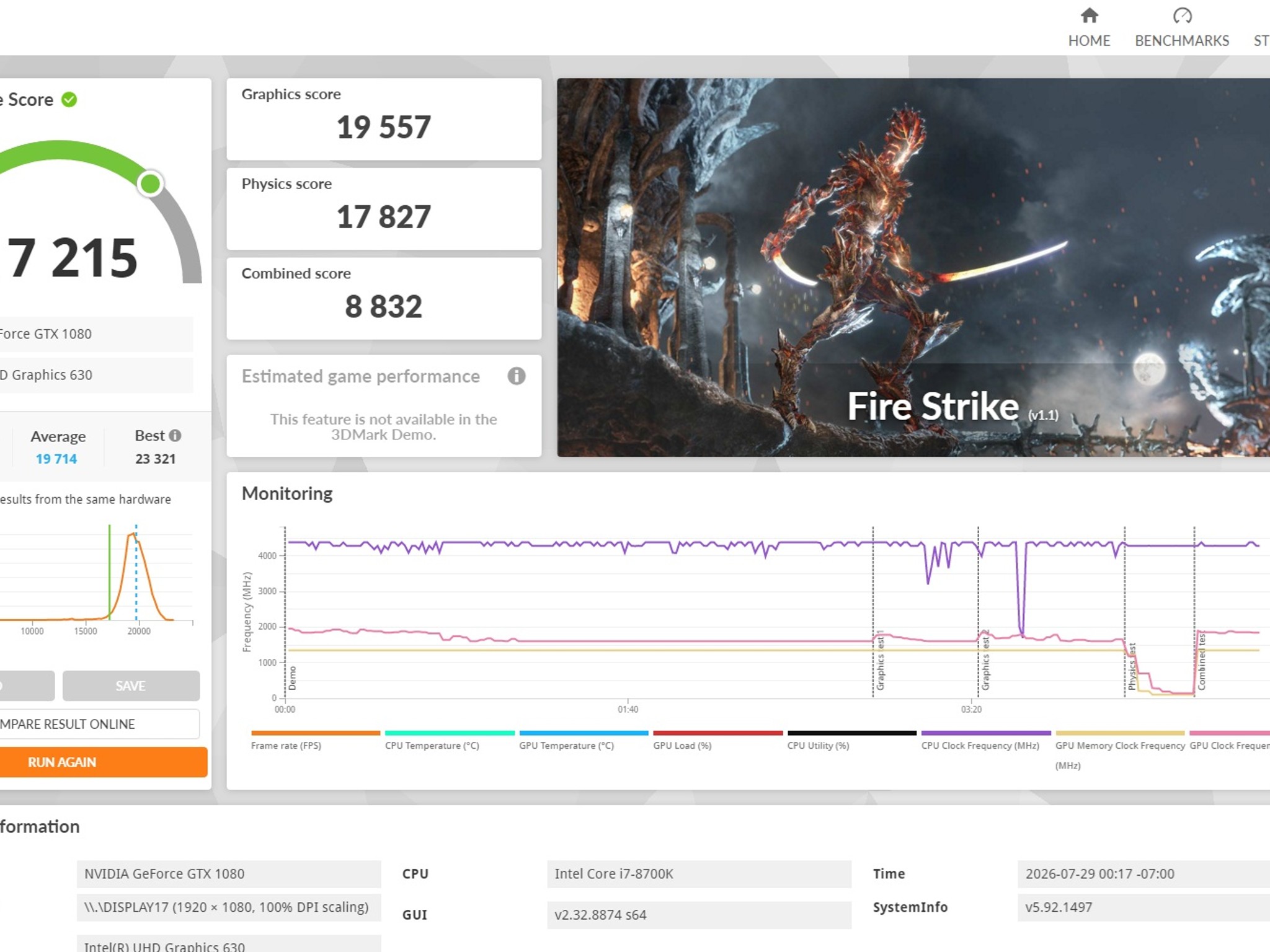The width and height of the screenshot is (1270, 952).
Task: Open the HOME house icon
Action: [x=1089, y=15]
